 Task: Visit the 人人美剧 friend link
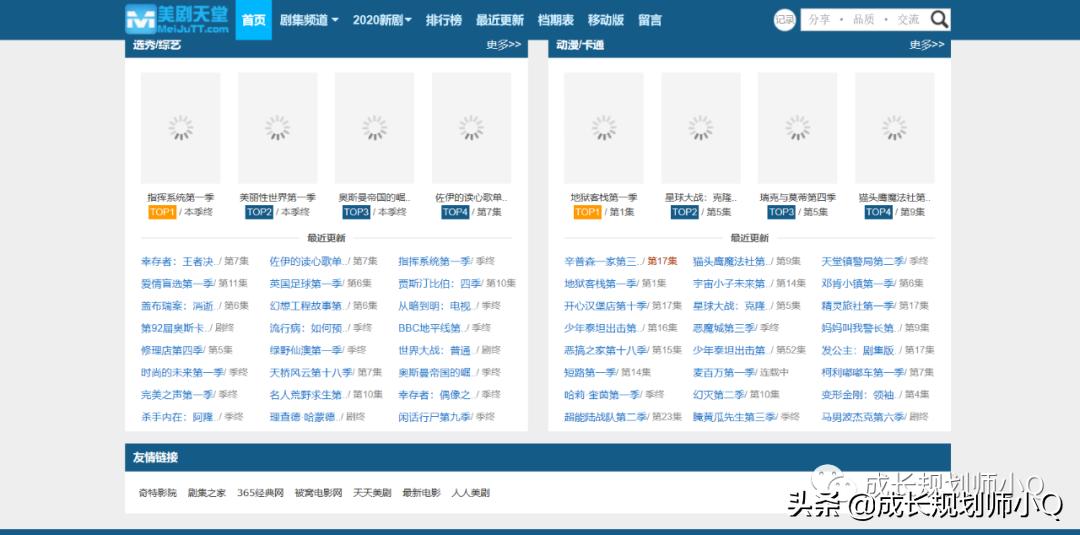point(470,493)
